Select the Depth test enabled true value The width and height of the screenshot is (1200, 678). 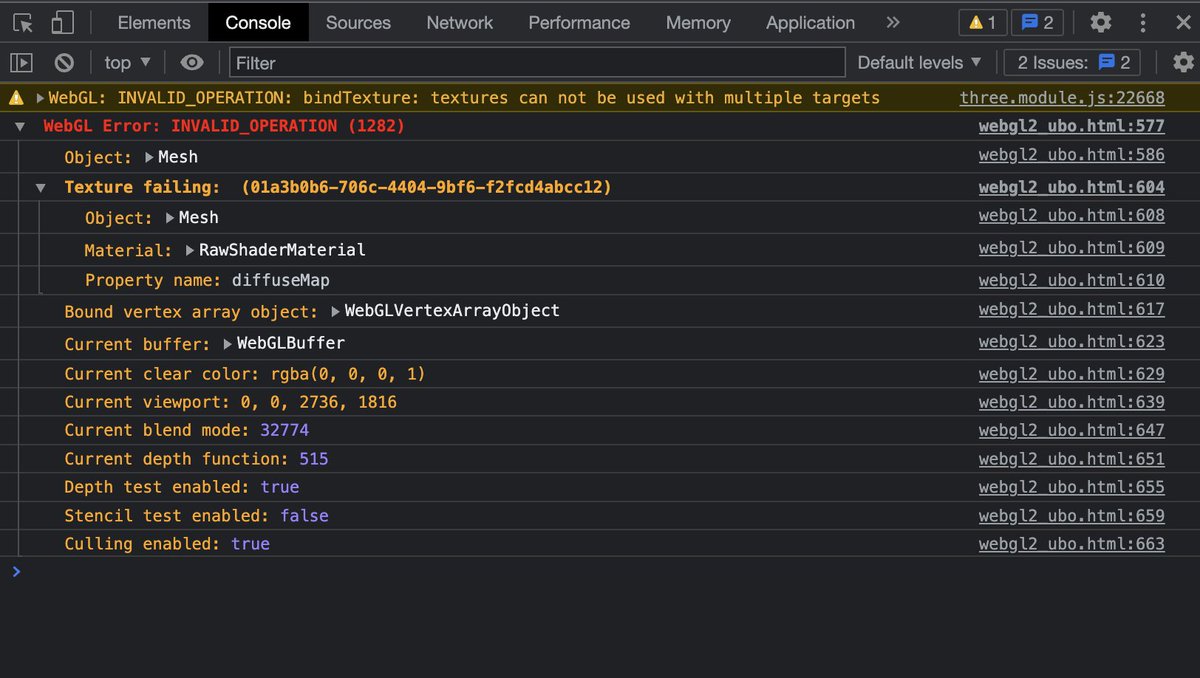[280, 487]
